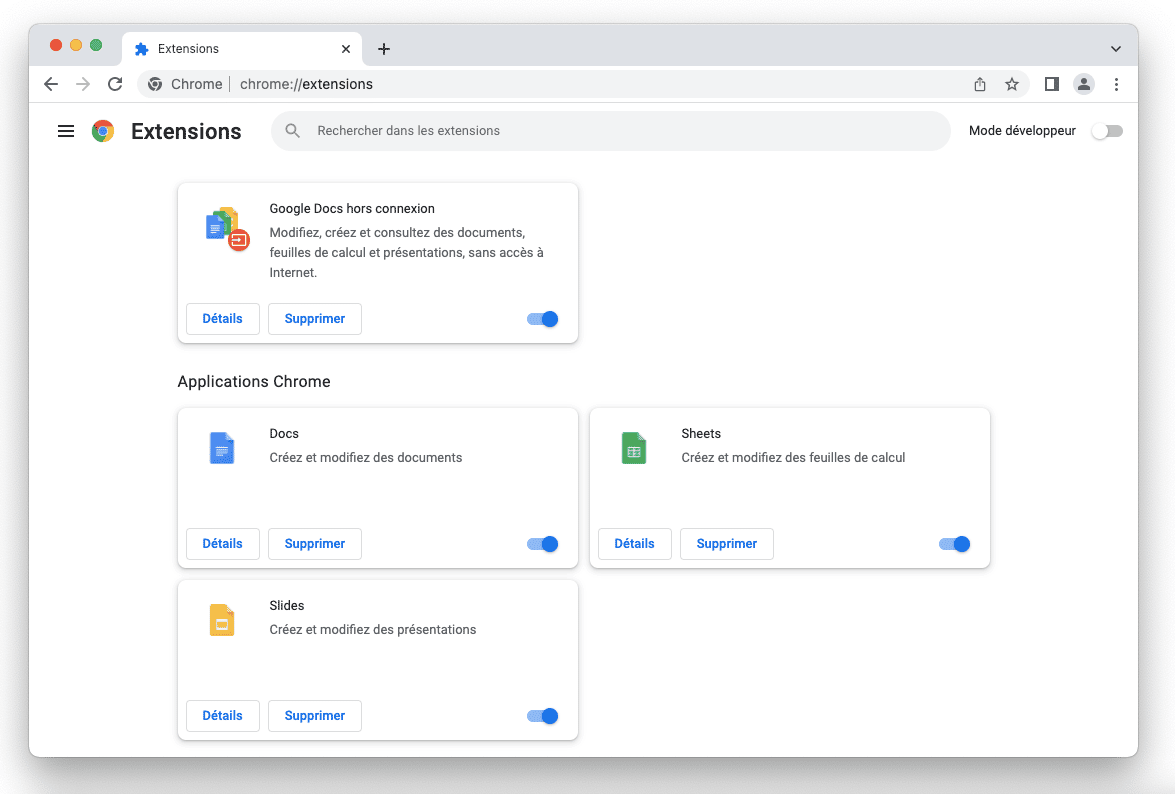Open the Chrome three-dot menu

pos(1116,84)
